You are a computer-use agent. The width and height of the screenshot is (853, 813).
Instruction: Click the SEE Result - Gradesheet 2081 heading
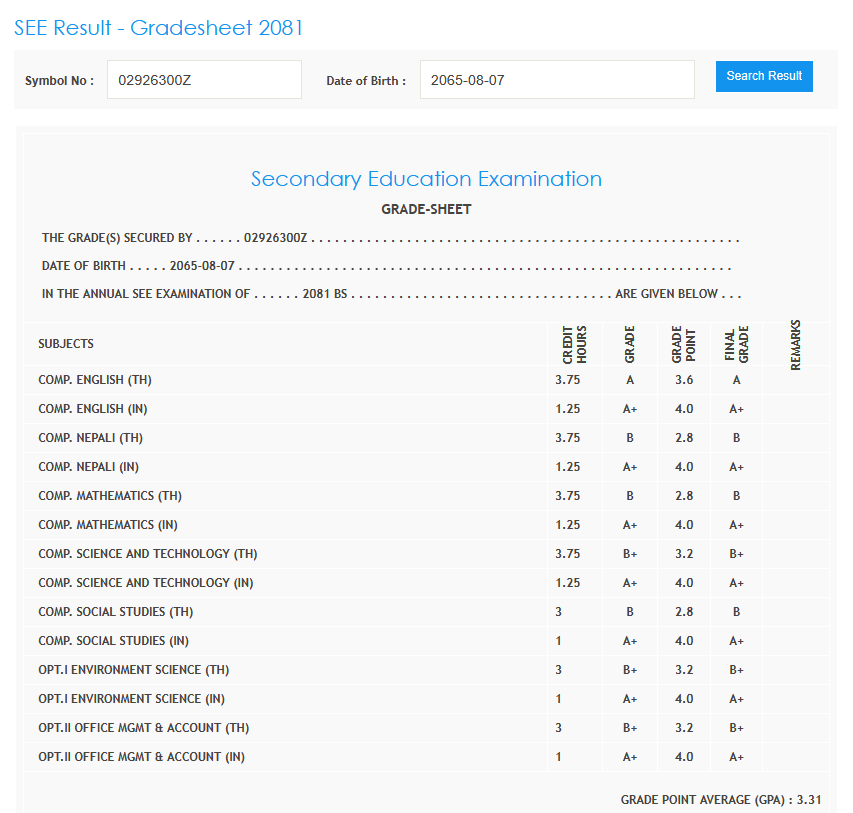click(158, 28)
